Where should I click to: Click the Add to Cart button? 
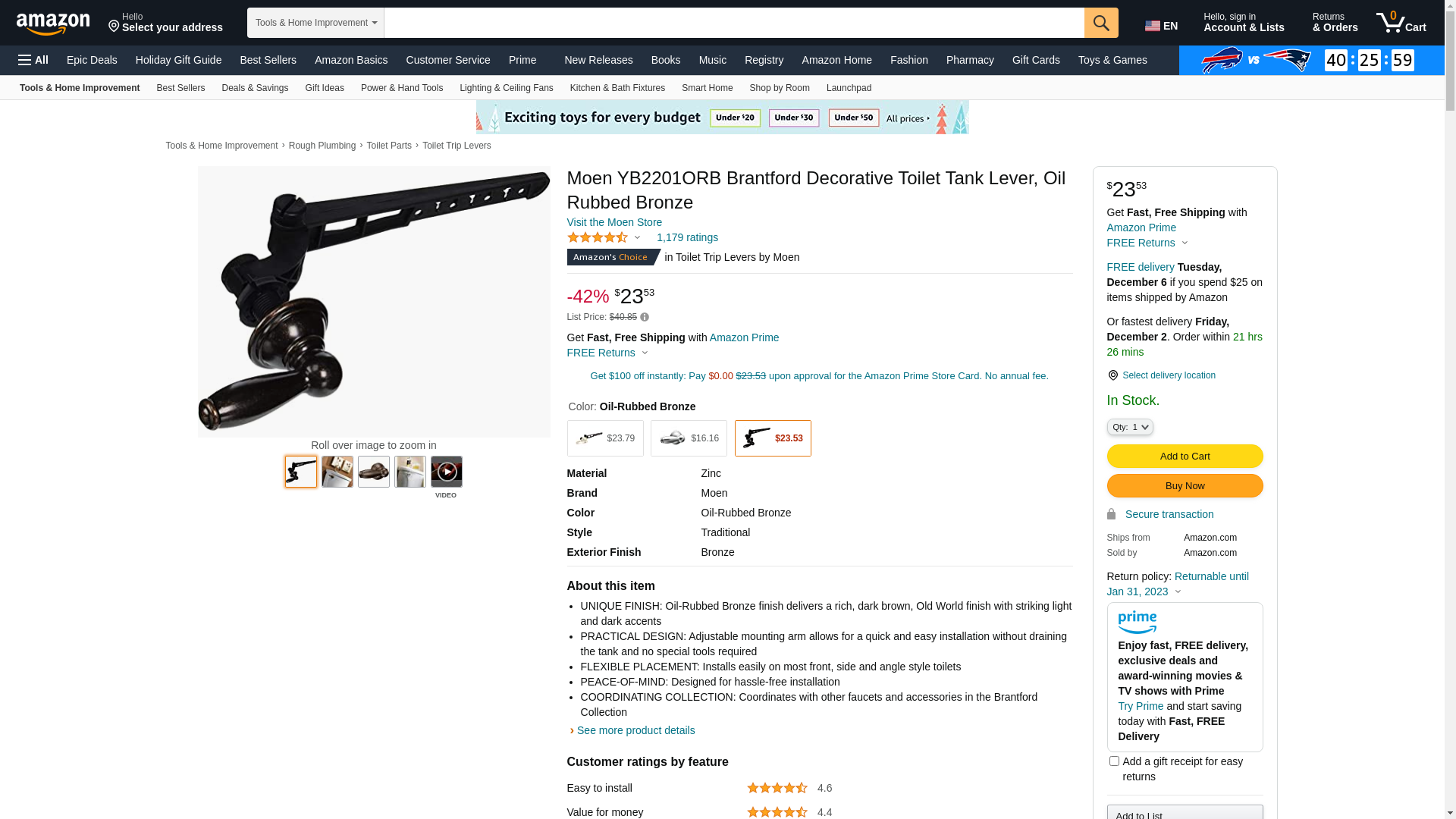click(x=1185, y=456)
